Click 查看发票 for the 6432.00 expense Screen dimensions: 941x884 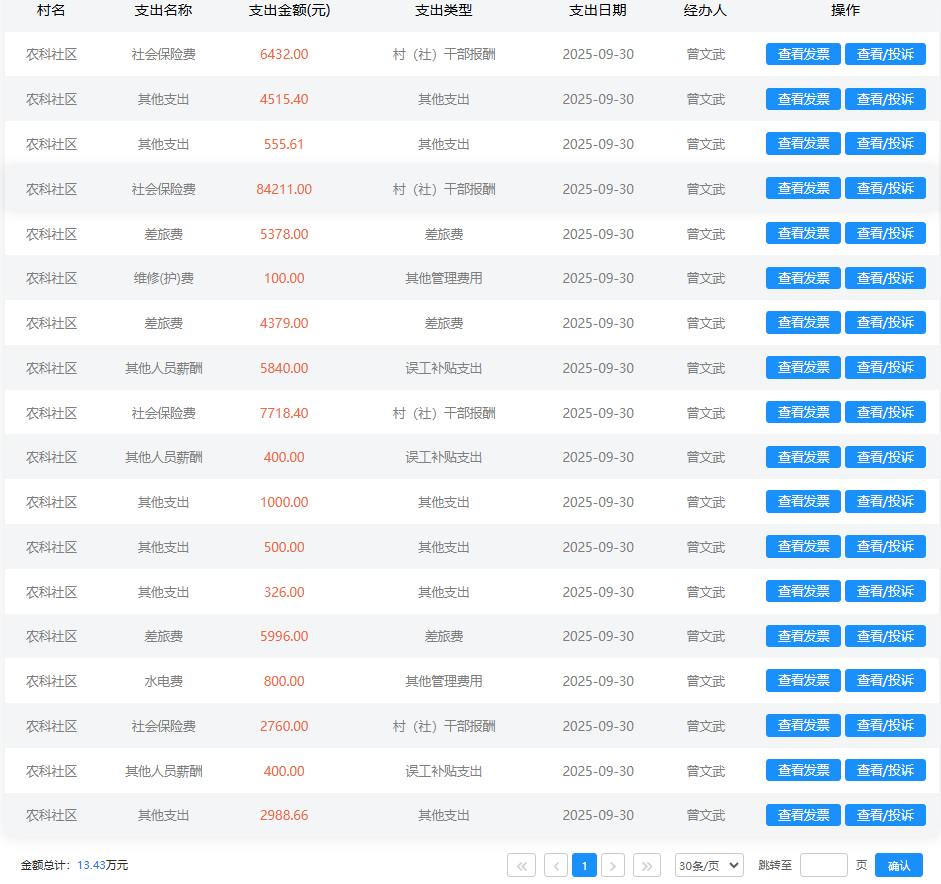click(x=803, y=54)
